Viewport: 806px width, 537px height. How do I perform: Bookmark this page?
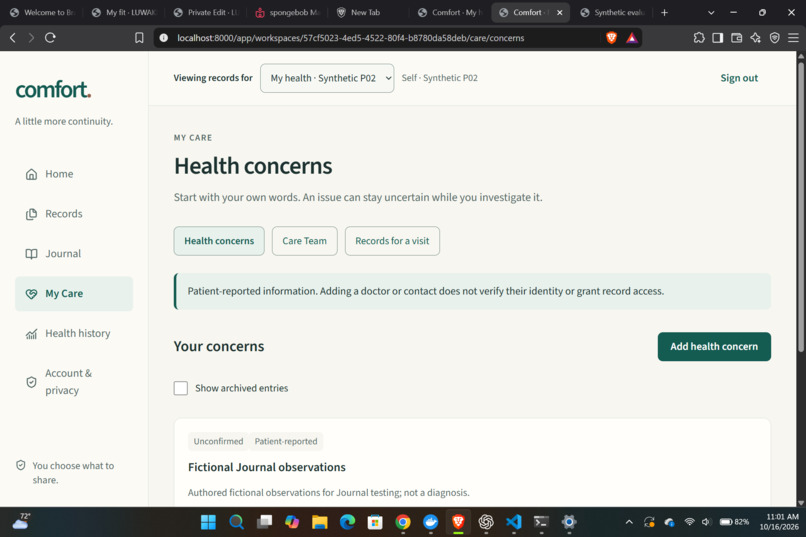point(139,38)
